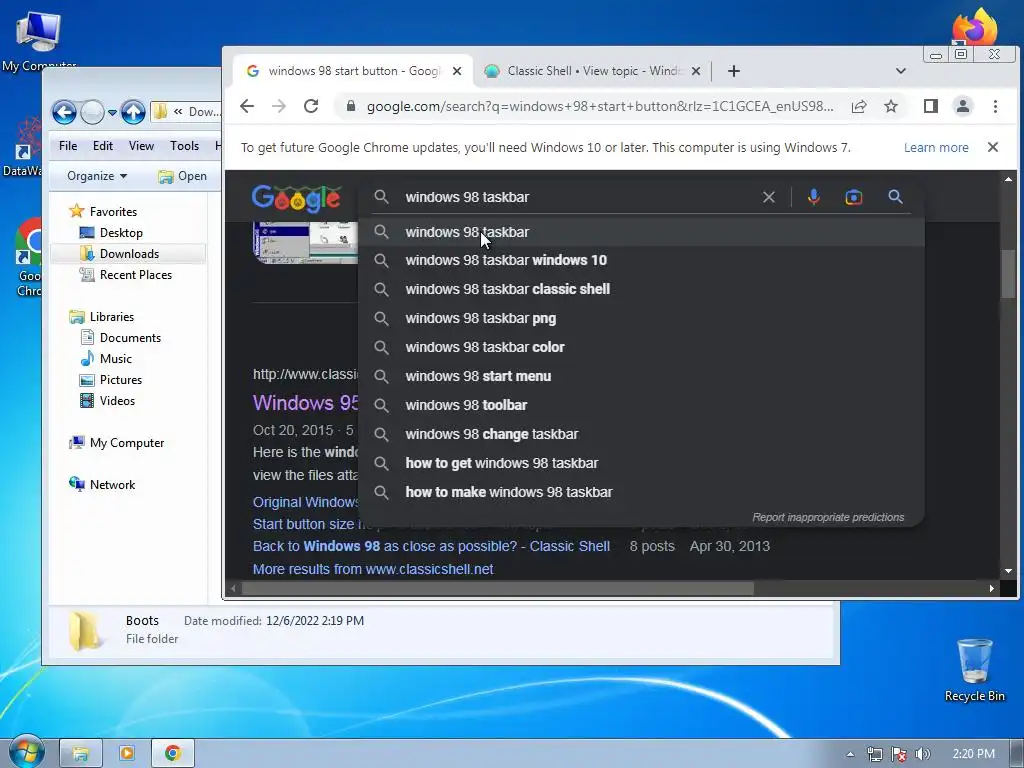Open Explorer View menu
Viewport: 1024px width, 768px height.
click(x=141, y=146)
